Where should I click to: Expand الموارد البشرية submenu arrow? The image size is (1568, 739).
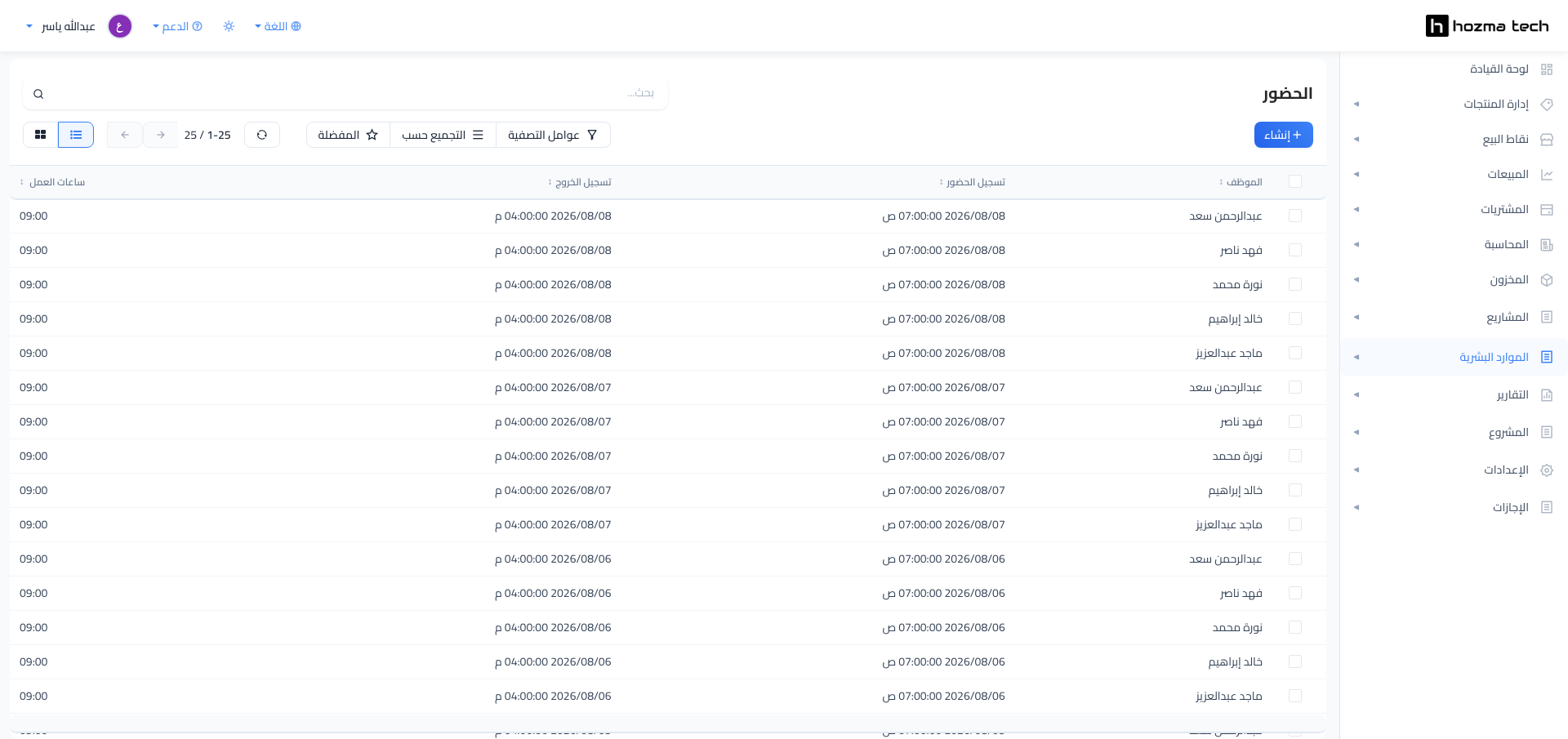[1356, 357]
